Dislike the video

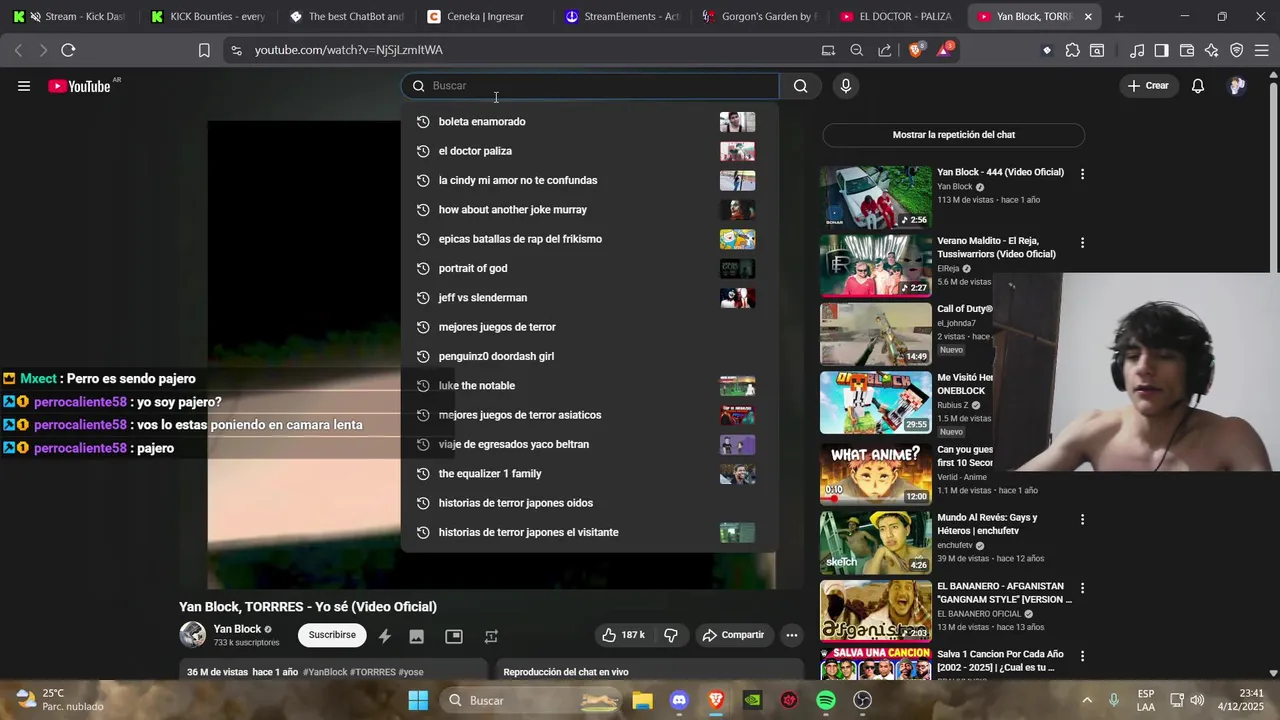pos(671,635)
